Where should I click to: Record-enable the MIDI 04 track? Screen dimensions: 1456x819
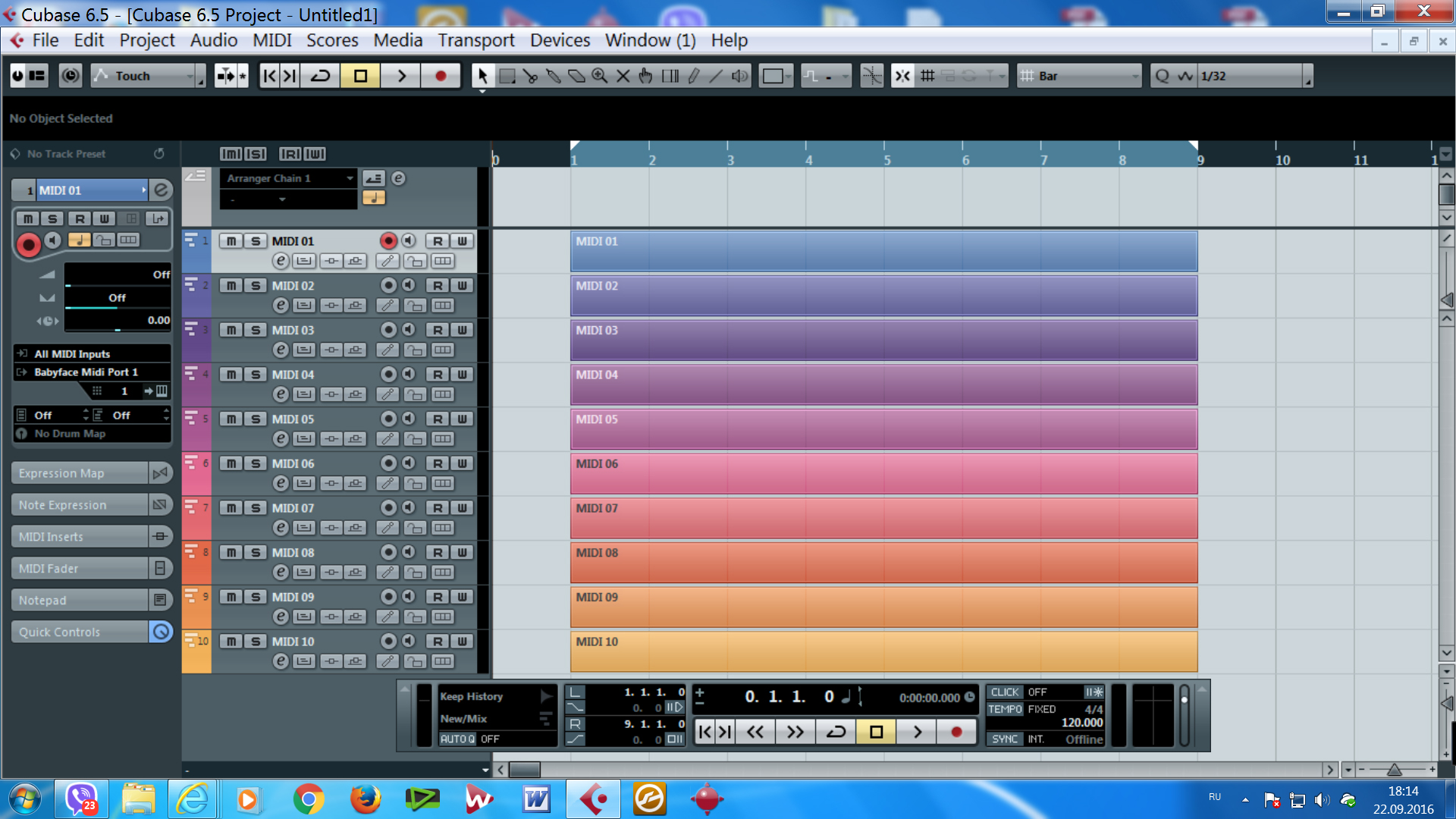click(x=388, y=375)
